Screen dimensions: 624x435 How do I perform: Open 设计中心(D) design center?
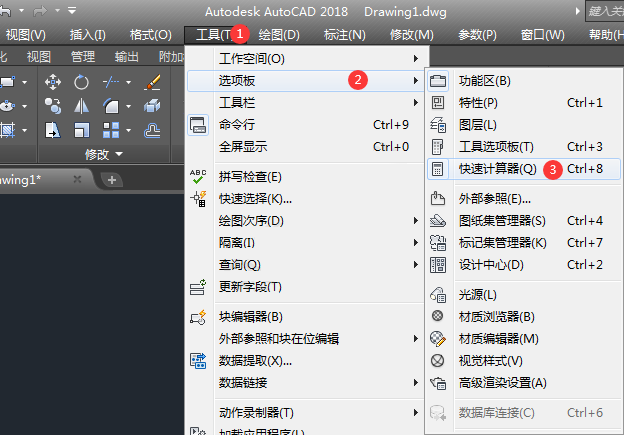tap(524, 265)
